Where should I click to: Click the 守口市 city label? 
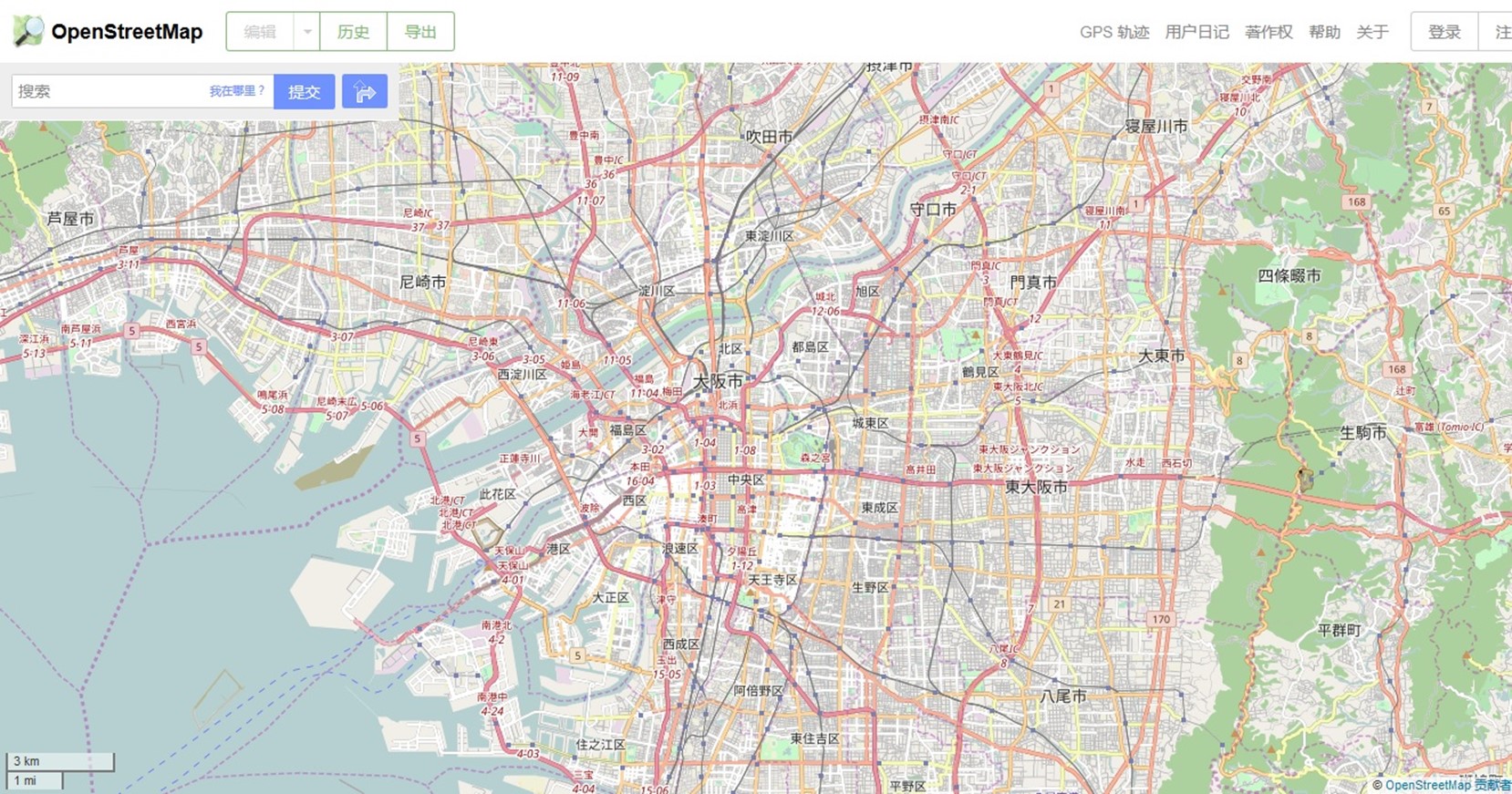[x=933, y=209]
